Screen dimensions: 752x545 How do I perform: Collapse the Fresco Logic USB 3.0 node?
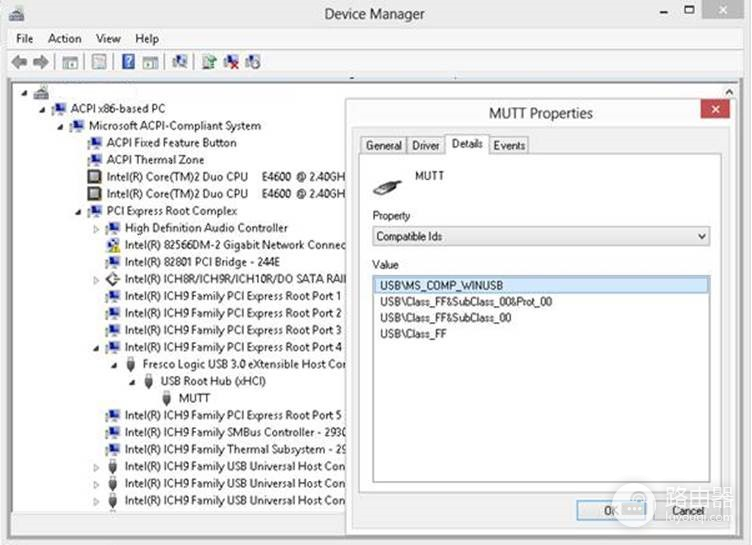[114, 365]
